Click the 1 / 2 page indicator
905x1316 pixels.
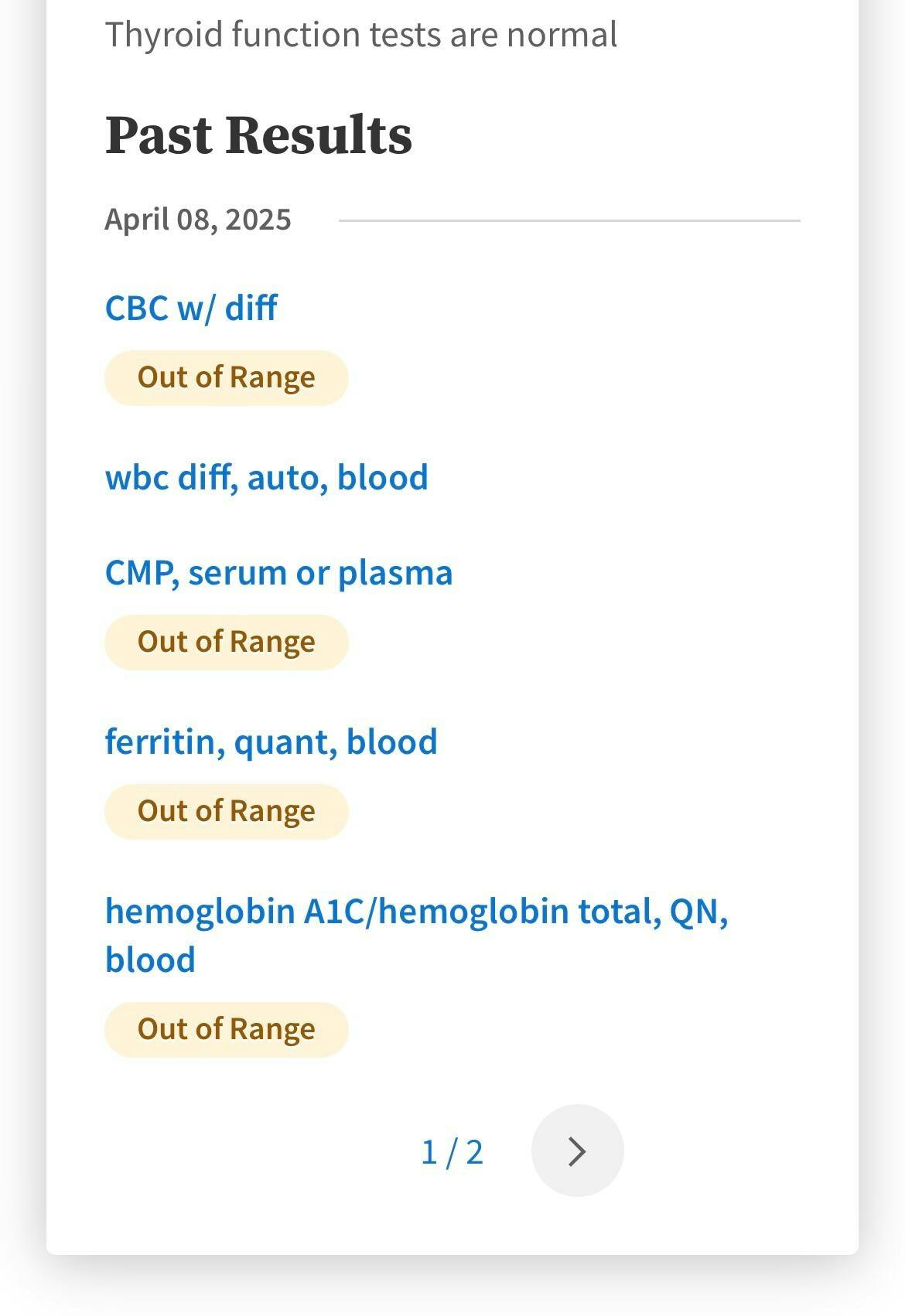click(x=452, y=1152)
